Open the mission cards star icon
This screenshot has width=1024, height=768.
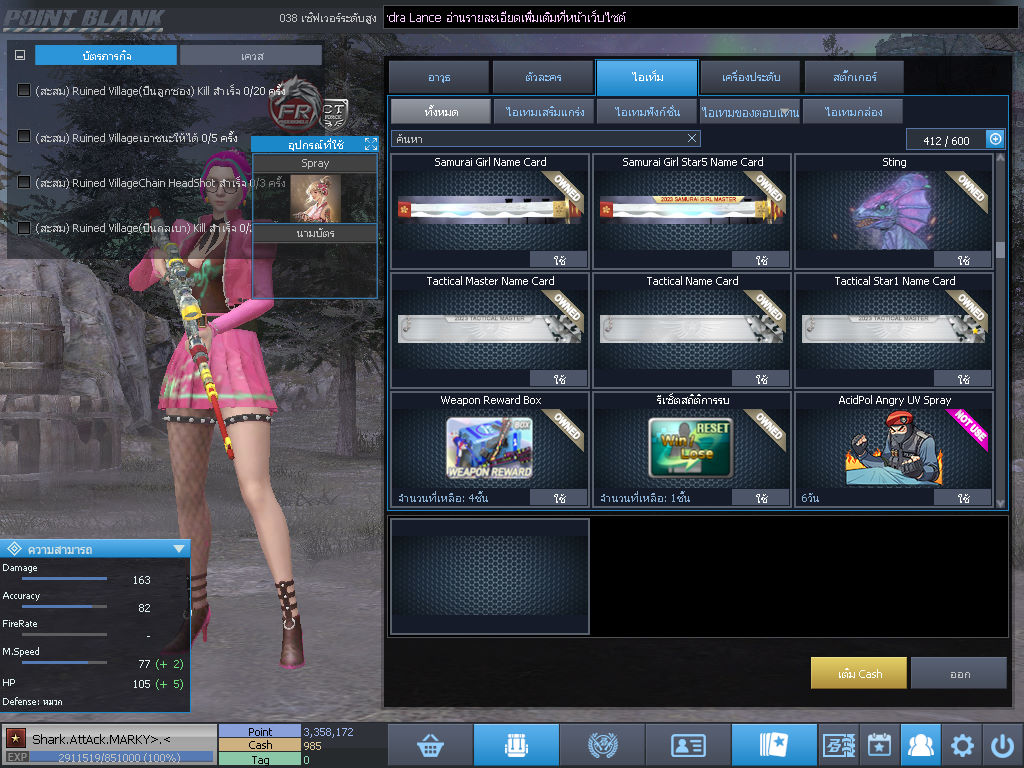(x=774, y=745)
